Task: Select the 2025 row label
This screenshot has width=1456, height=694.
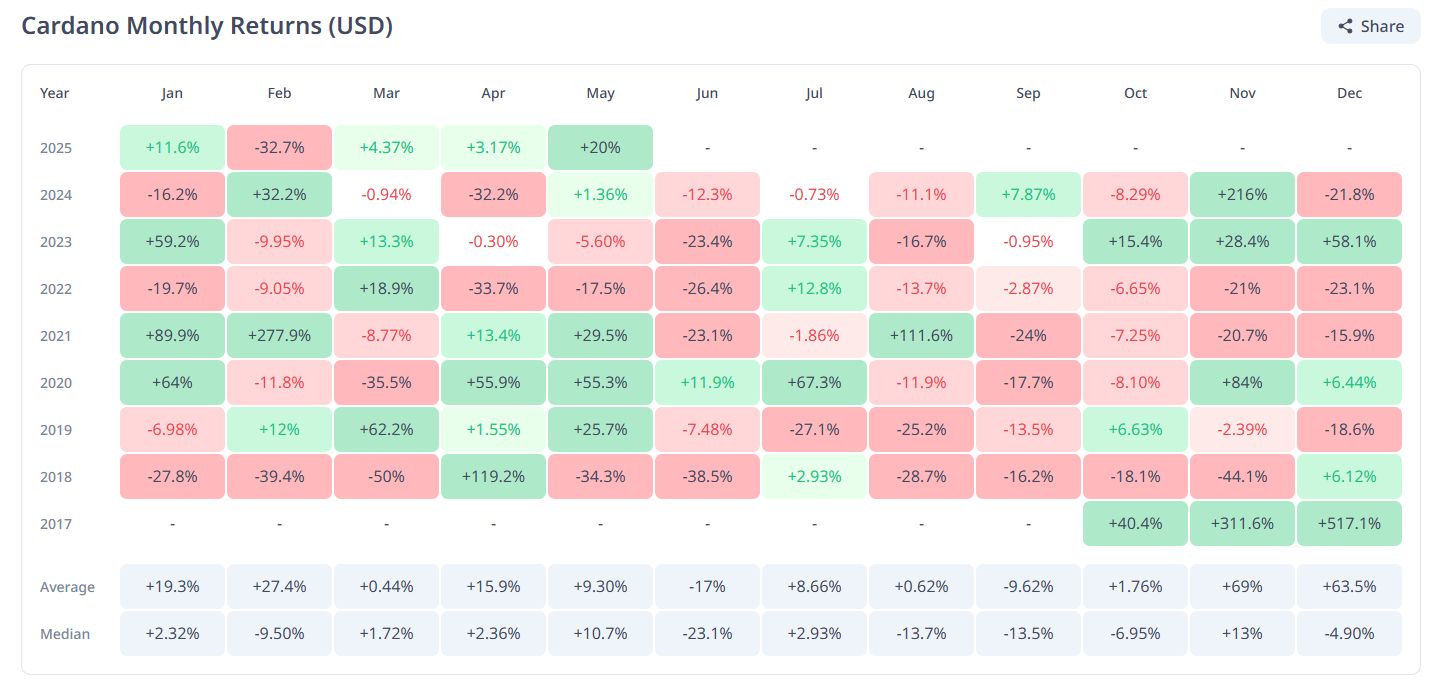Action: click(56, 148)
